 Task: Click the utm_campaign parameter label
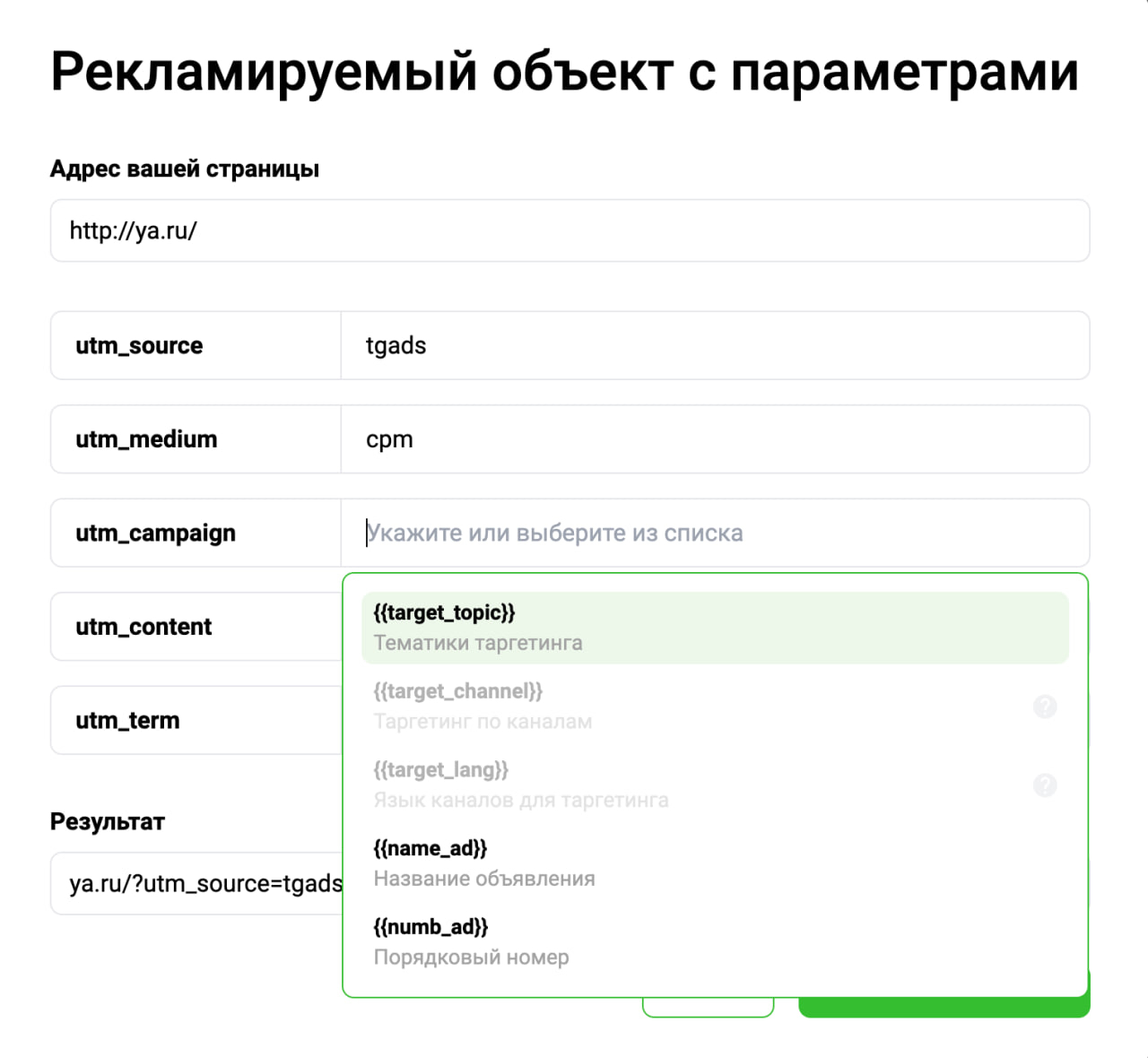pos(155,533)
